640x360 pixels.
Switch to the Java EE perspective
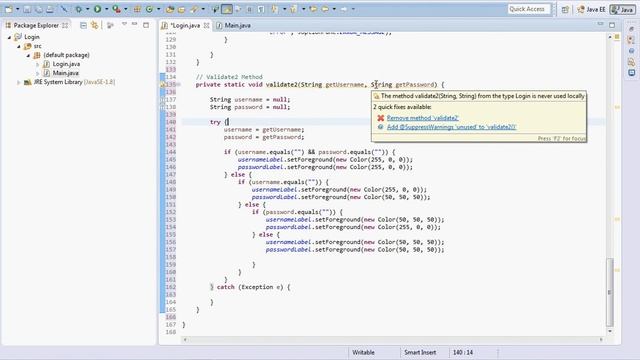(591, 9)
